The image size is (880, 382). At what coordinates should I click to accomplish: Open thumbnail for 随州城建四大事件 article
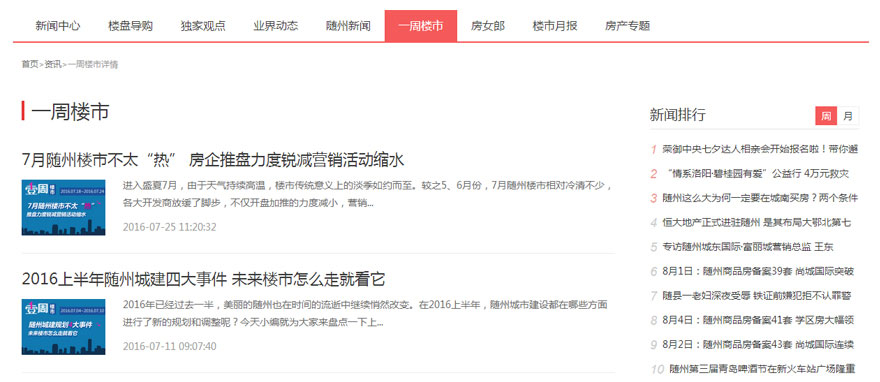pos(63,326)
